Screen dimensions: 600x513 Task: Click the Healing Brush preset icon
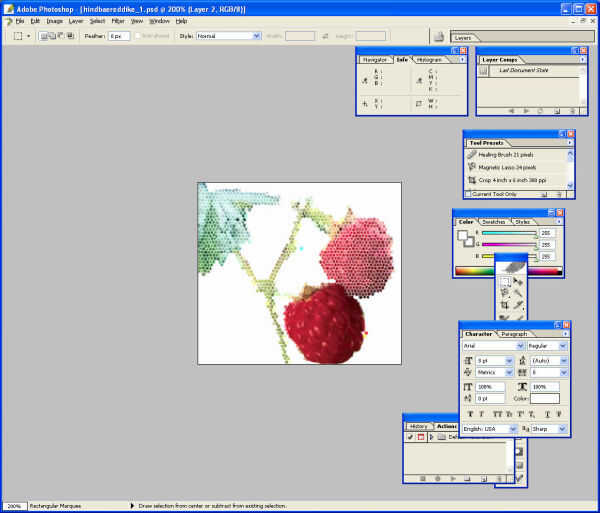(472, 155)
